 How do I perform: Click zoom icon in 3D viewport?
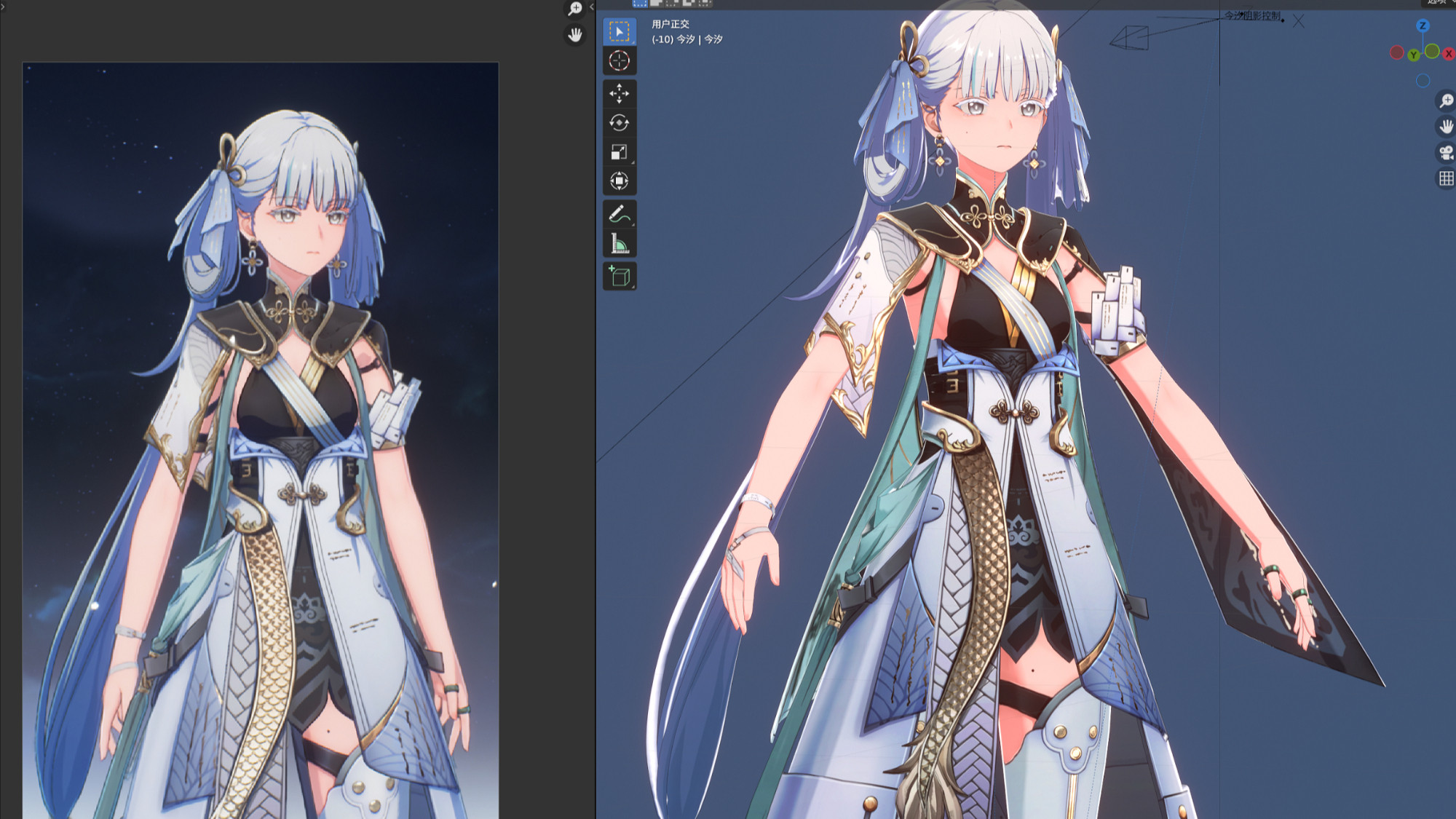(x=1446, y=100)
